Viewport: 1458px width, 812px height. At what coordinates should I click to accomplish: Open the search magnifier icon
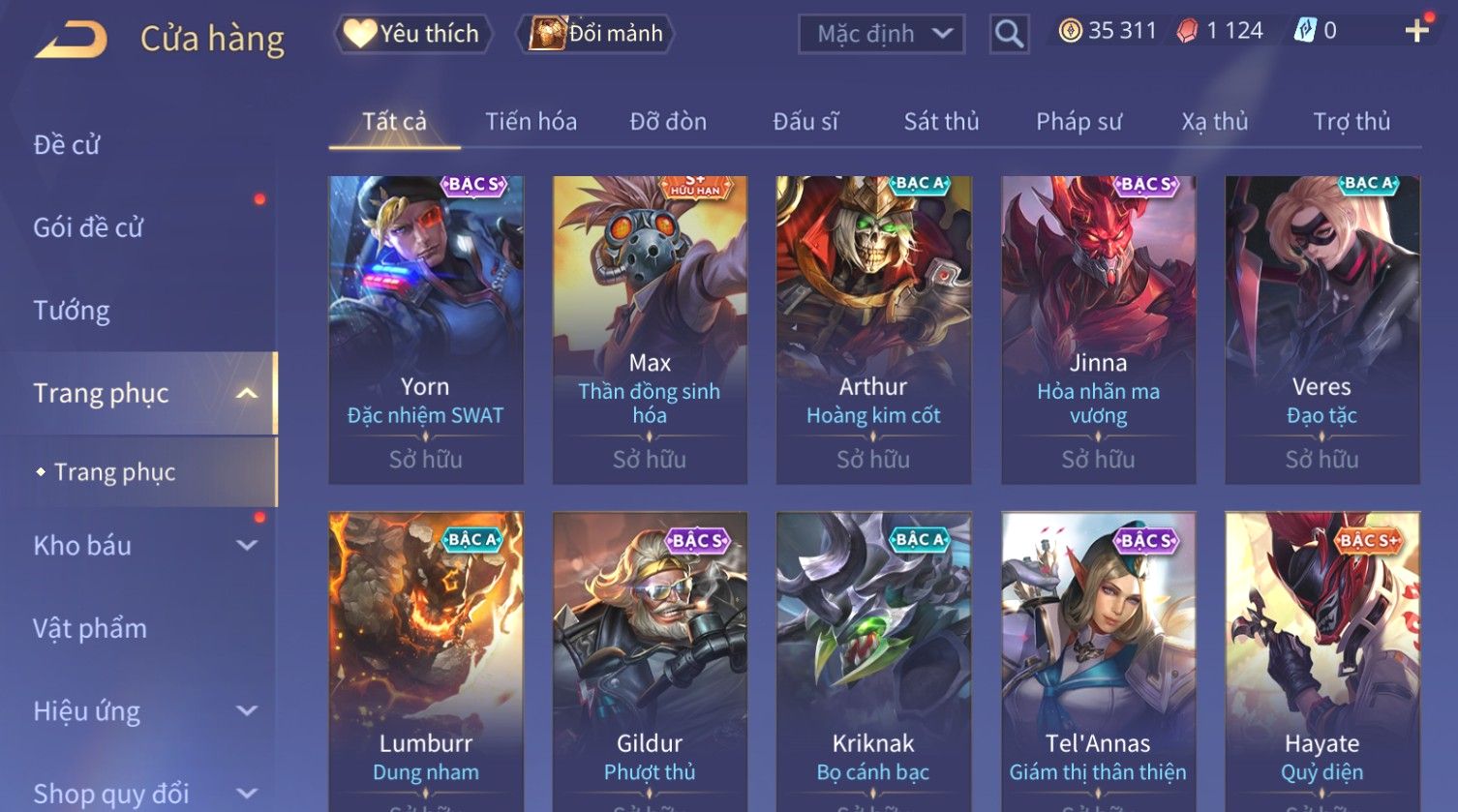point(1009,34)
